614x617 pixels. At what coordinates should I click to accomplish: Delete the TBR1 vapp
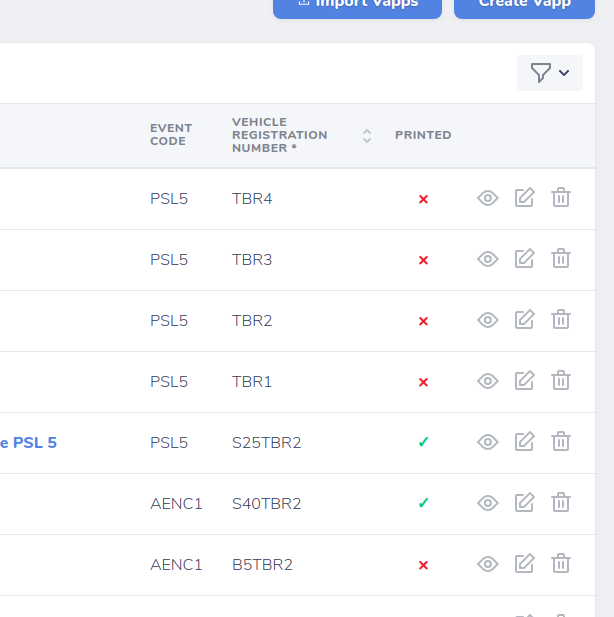pos(560,380)
